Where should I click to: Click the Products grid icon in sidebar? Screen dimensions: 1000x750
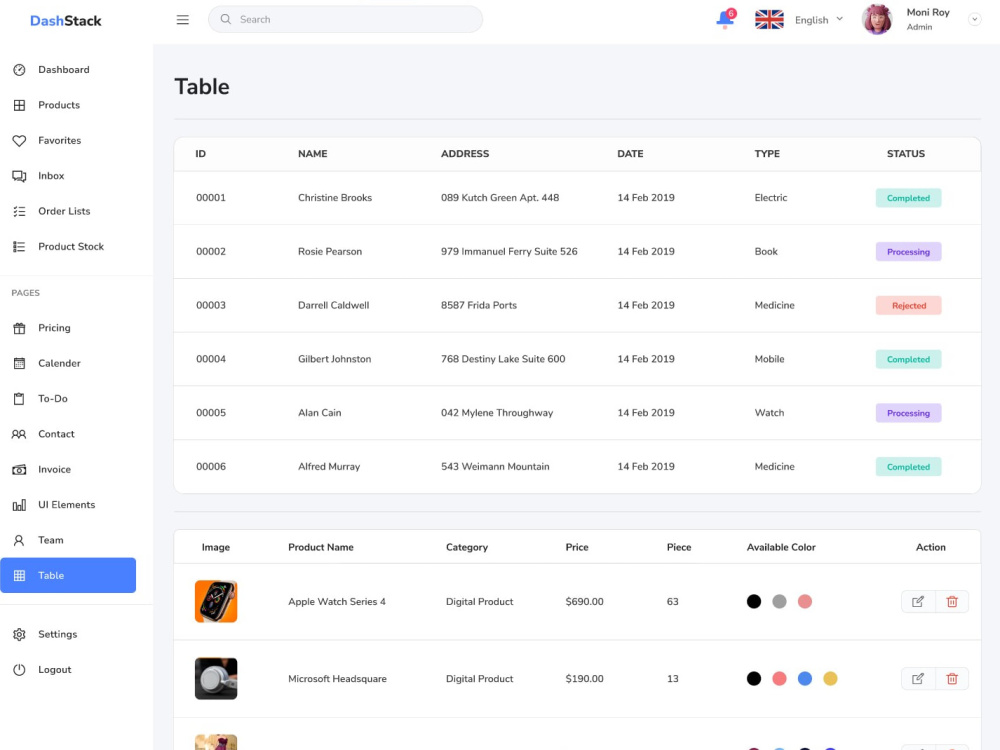(x=19, y=105)
